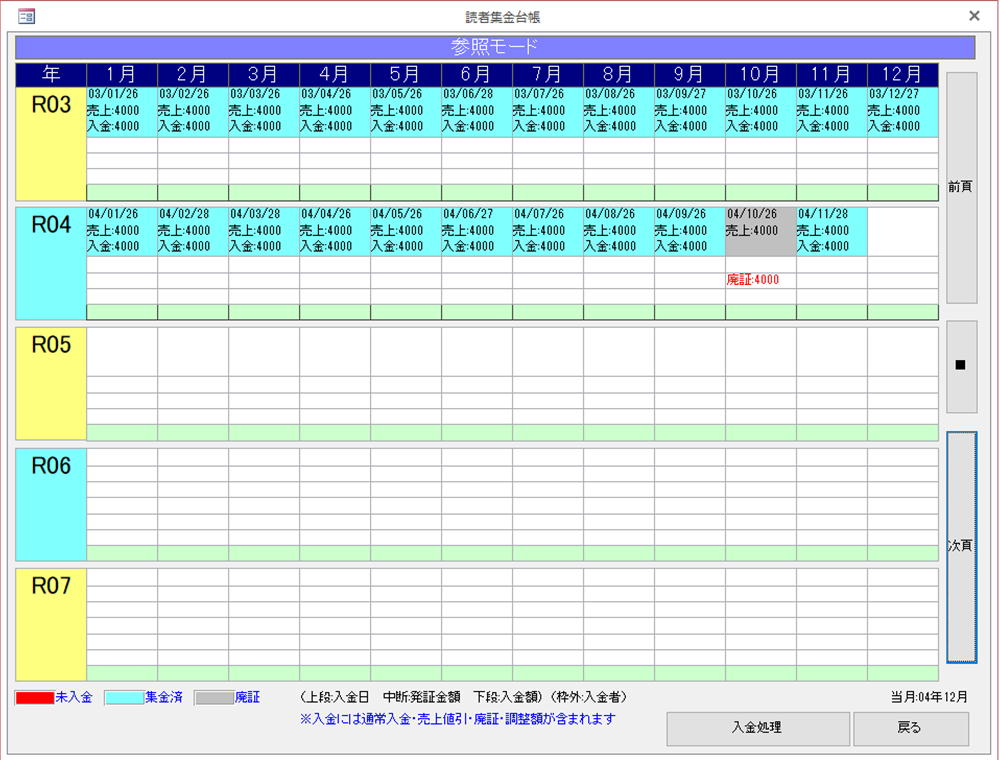Image resolution: width=1000 pixels, height=760 pixels.
Task: Click the black square stop button
Action: [961, 366]
